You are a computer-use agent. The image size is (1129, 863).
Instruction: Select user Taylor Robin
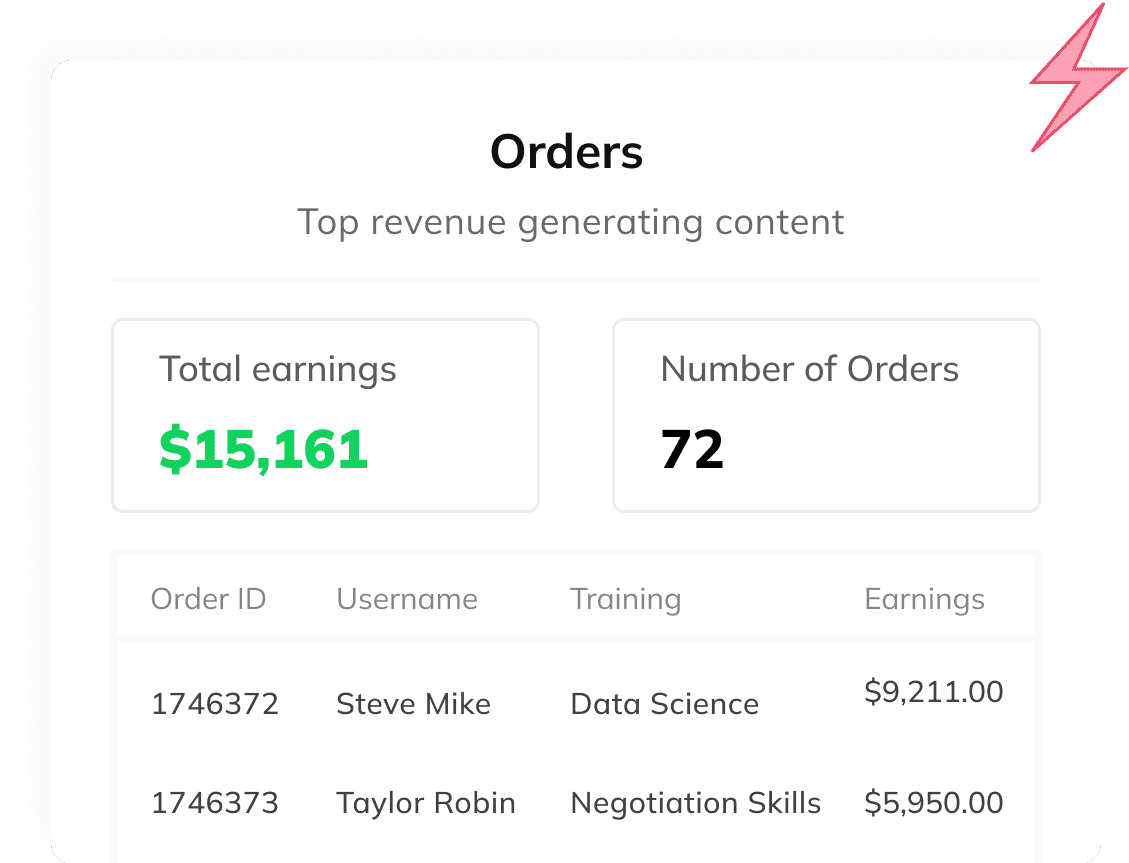[x=426, y=803]
